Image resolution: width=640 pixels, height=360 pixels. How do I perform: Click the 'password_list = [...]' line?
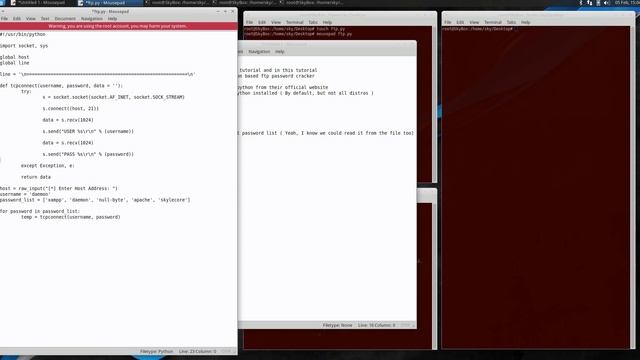[x=95, y=200]
